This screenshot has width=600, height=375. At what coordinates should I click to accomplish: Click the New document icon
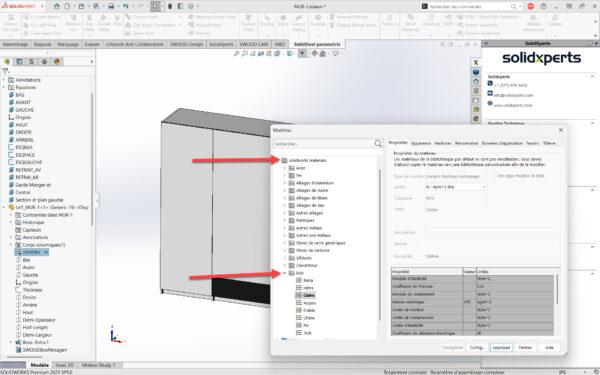tap(67, 6)
